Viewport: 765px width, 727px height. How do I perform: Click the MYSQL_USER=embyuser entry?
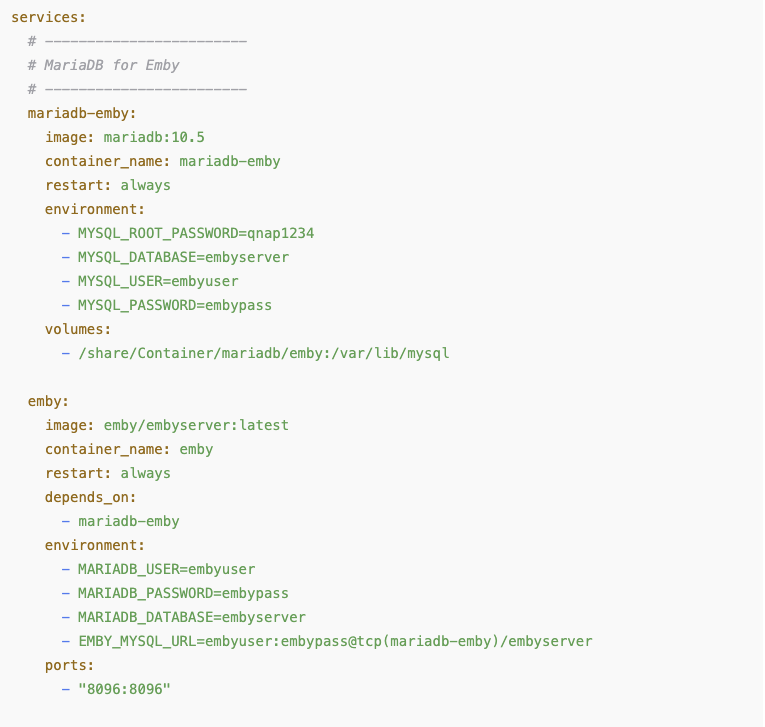pyautogui.click(x=158, y=282)
